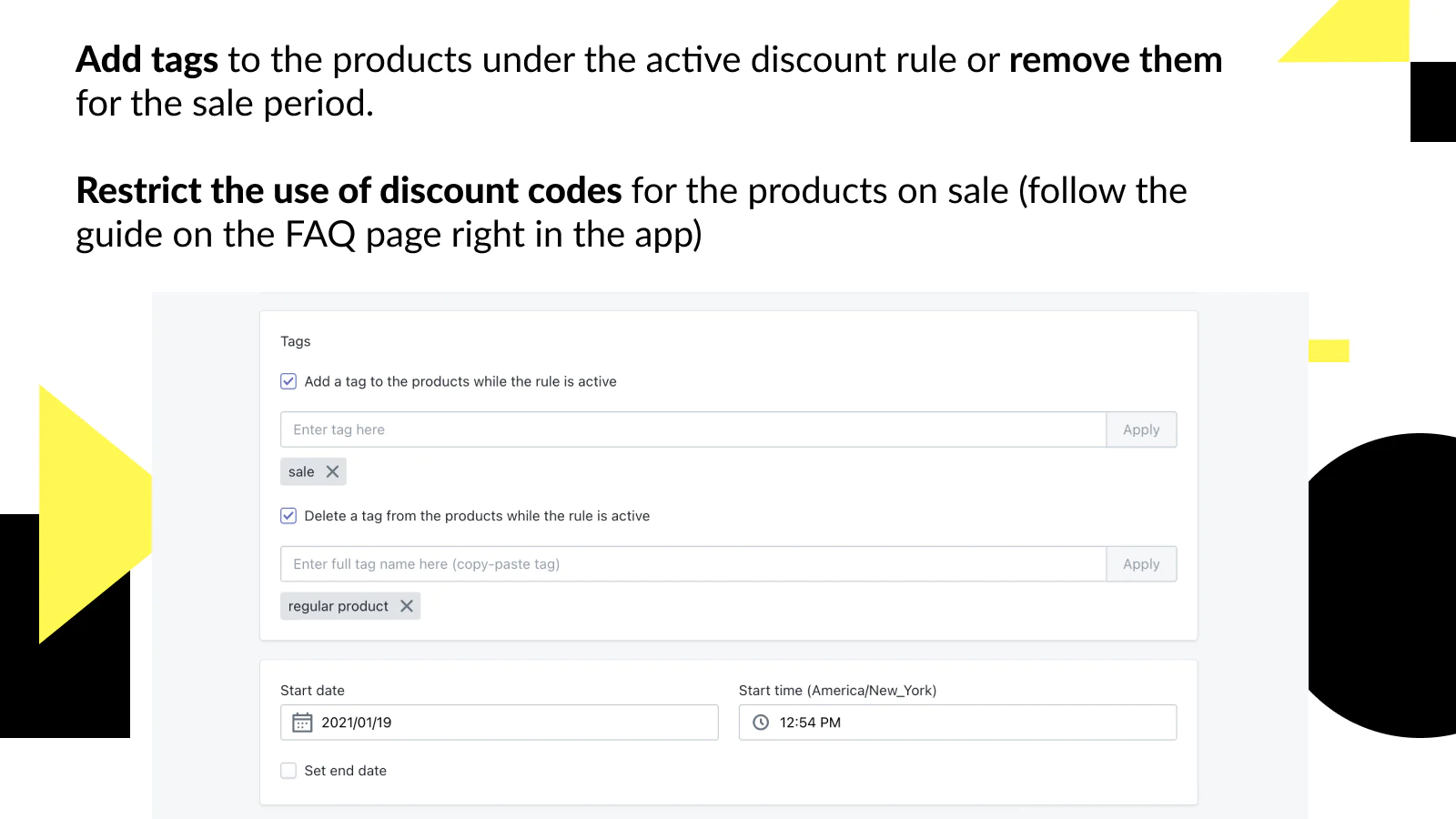Click the 'Start date' label
1456x819 pixels.
(312, 691)
